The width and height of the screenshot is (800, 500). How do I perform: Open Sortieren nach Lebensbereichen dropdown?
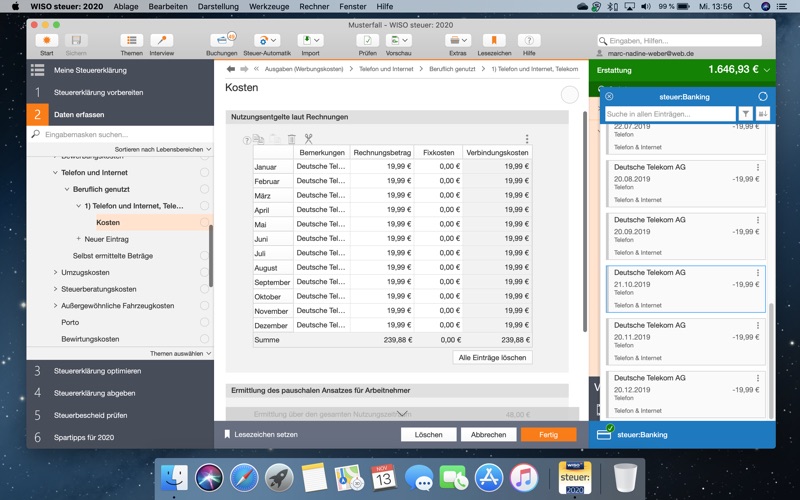point(163,149)
